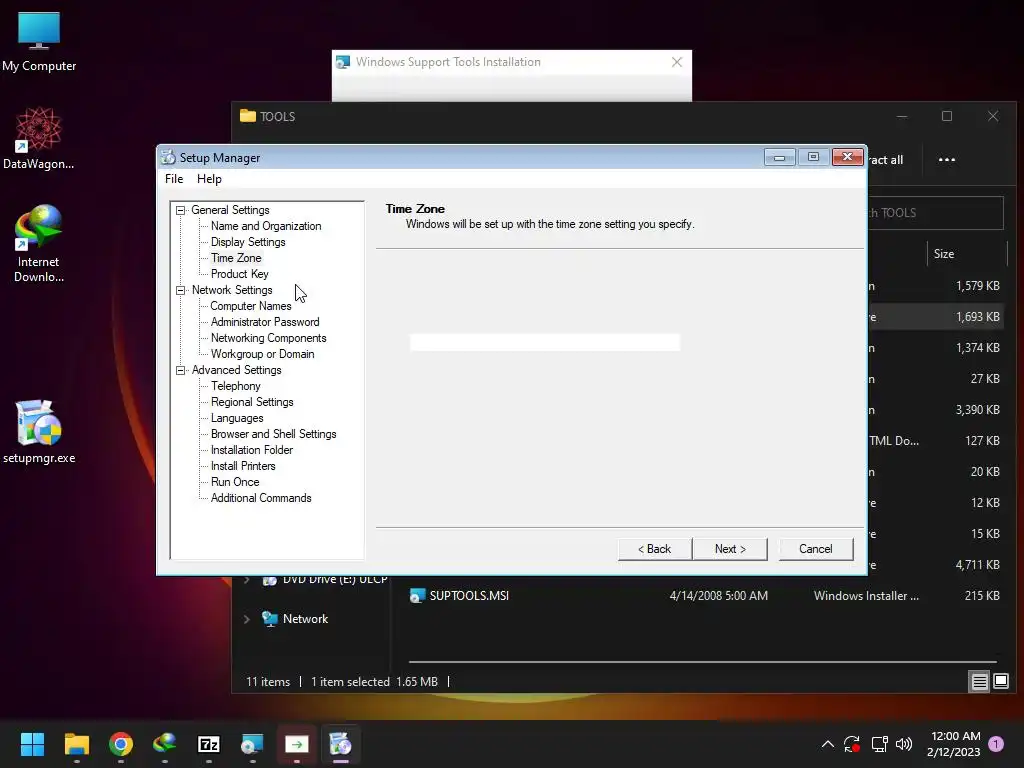
Task: Collapse the Advanced Settings tree node
Action: coord(180,370)
